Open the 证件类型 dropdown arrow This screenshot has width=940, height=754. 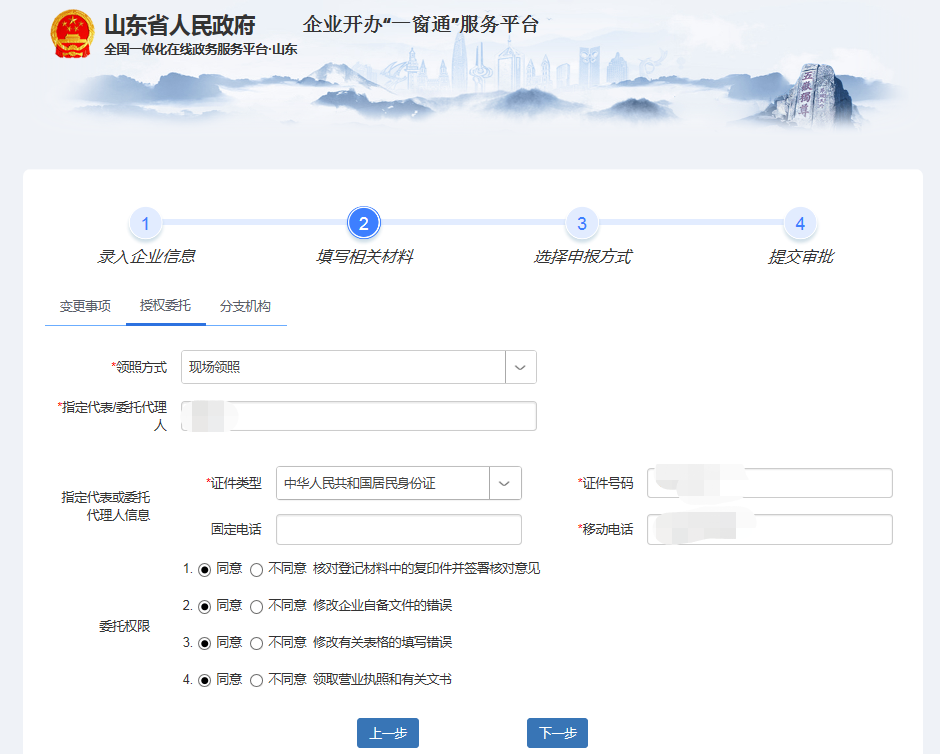pos(505,483)
